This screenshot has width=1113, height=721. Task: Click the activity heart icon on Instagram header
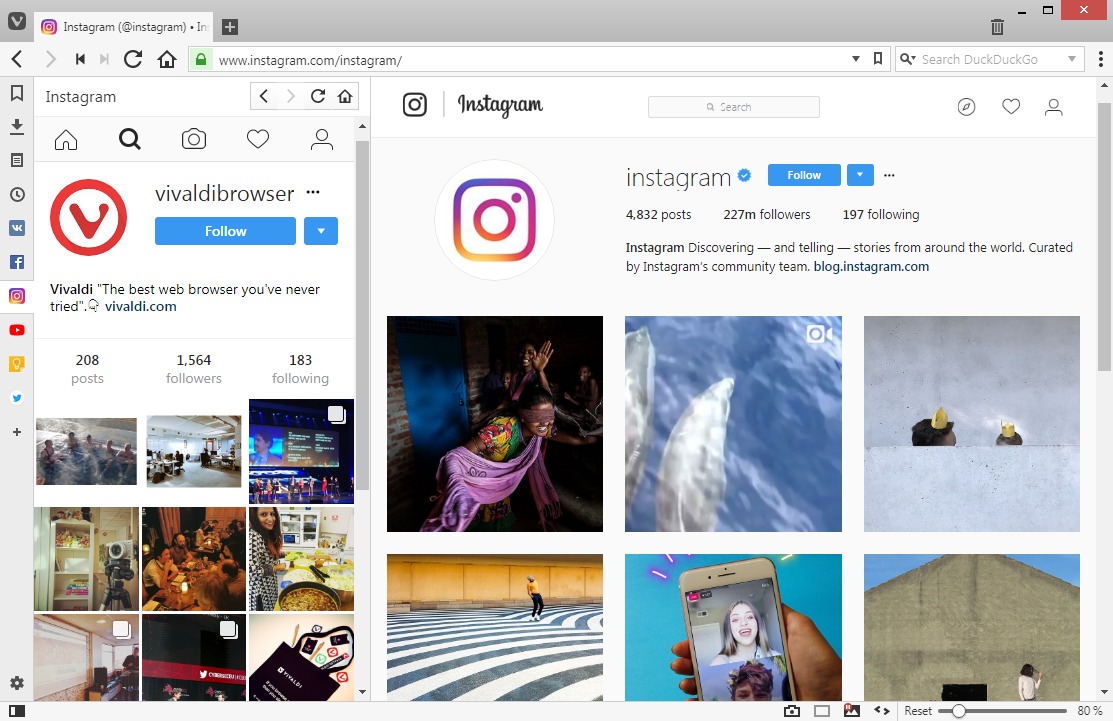click(1010, 106)
